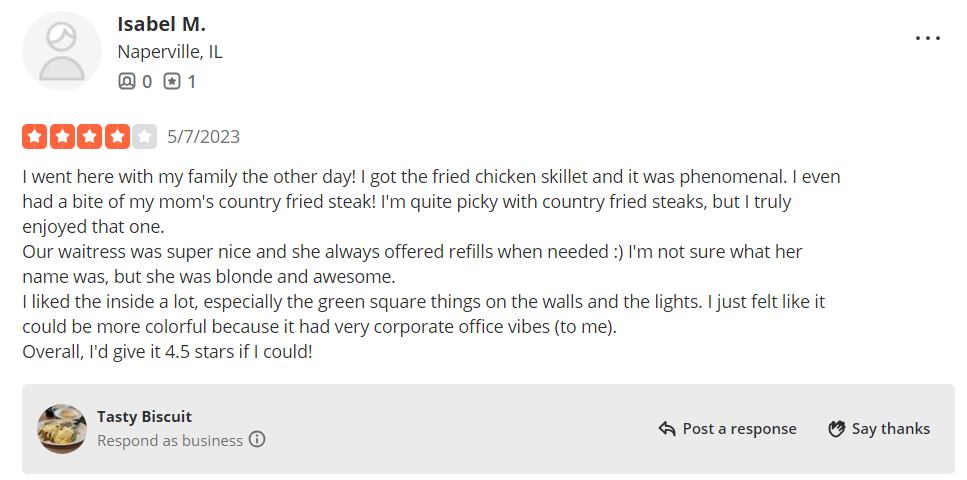Click the friends count icon
Screen dimensions: 967x480
tap(127, 82)
